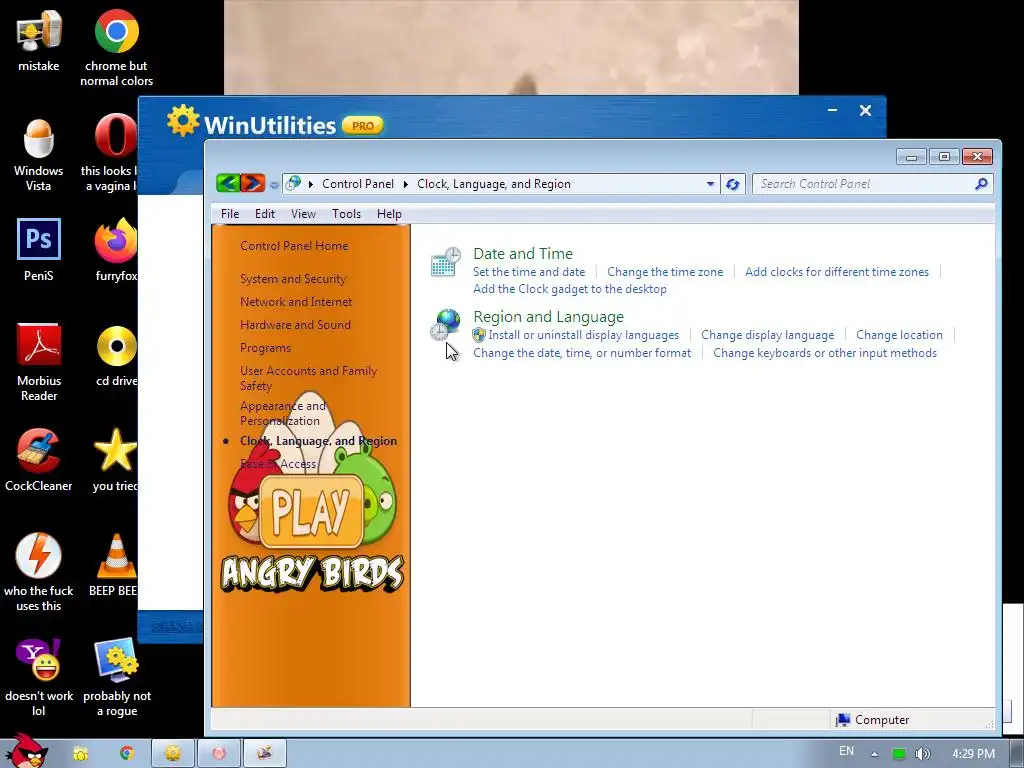This screenshot has width=1024, height=768.
Task: Open Network and Internet category
Action: pos(296,302)
